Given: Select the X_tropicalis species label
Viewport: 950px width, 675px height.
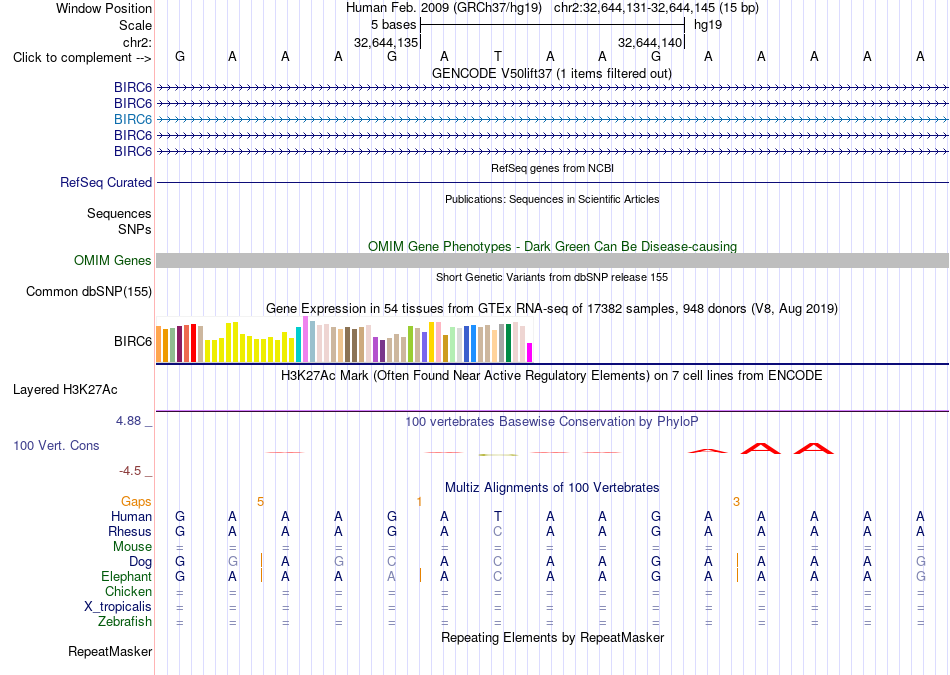Looking at the screenshot, I should point(118,607).
